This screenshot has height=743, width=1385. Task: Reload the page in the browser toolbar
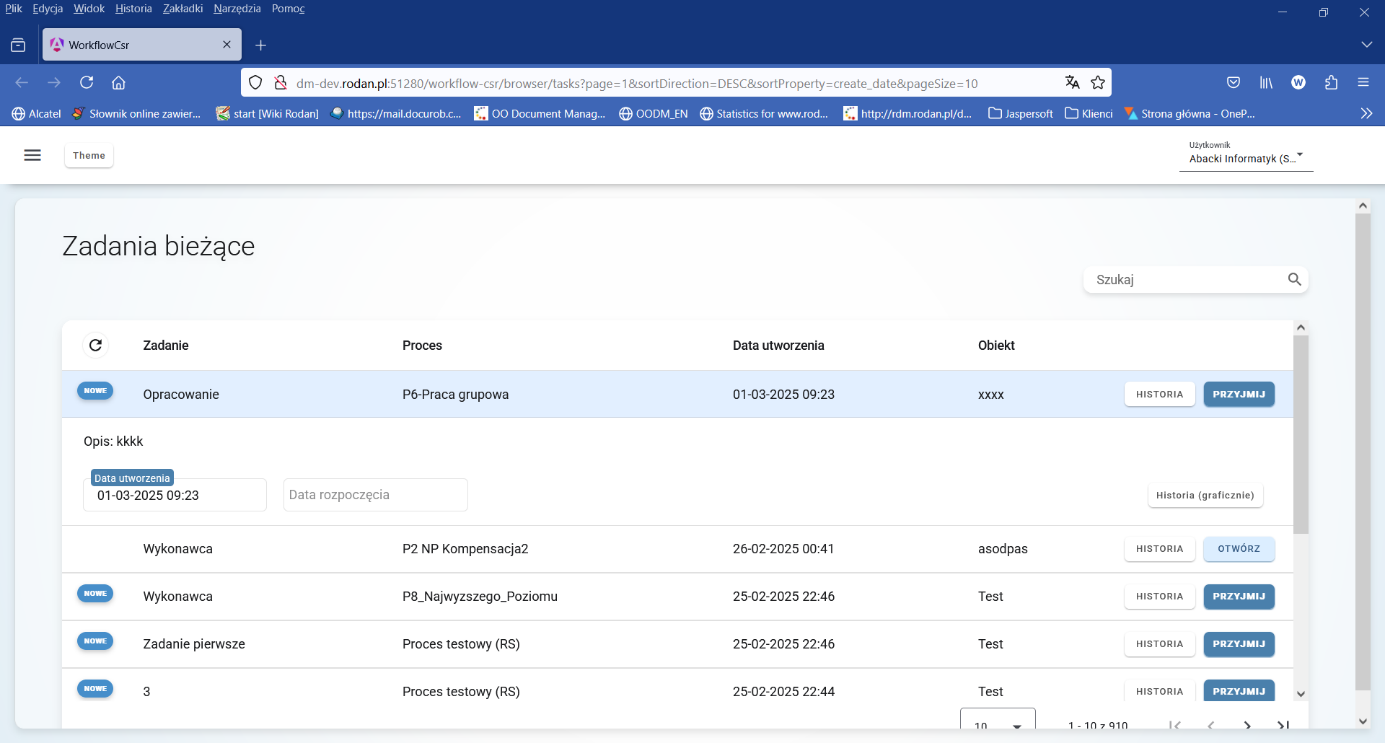coord(86,83)
